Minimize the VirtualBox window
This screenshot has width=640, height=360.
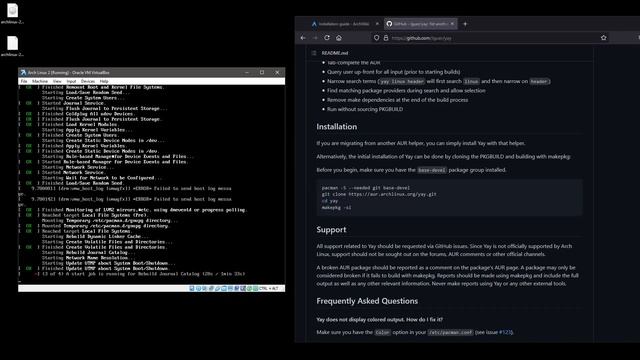click(247, 73)
